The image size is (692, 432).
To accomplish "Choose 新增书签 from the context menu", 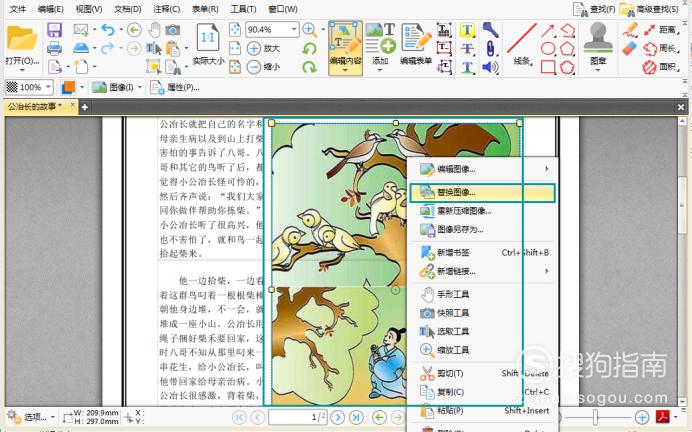I will pyautogui.click(x=482, y=253).
